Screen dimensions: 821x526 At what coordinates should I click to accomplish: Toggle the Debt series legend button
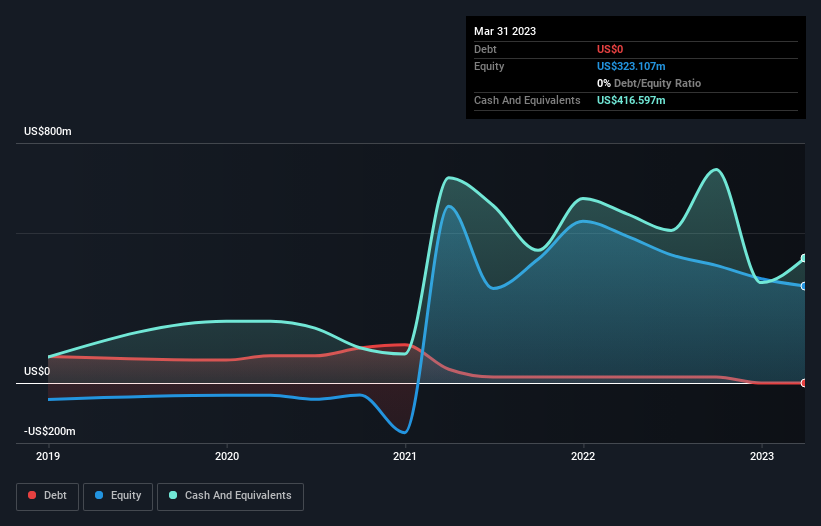pos(48,496)
